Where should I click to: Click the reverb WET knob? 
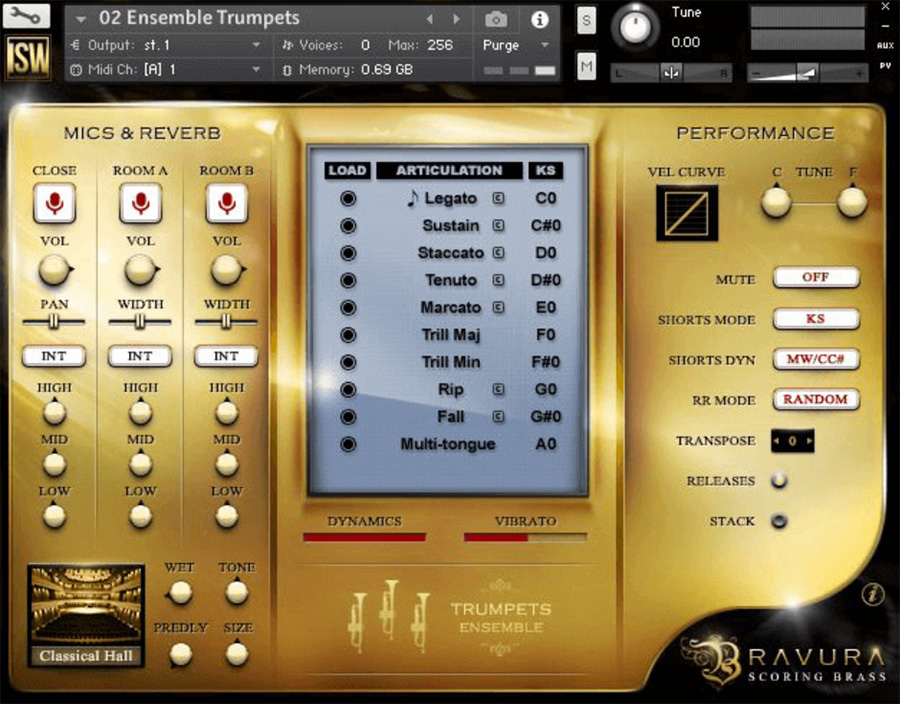click(x=180, y=593)
